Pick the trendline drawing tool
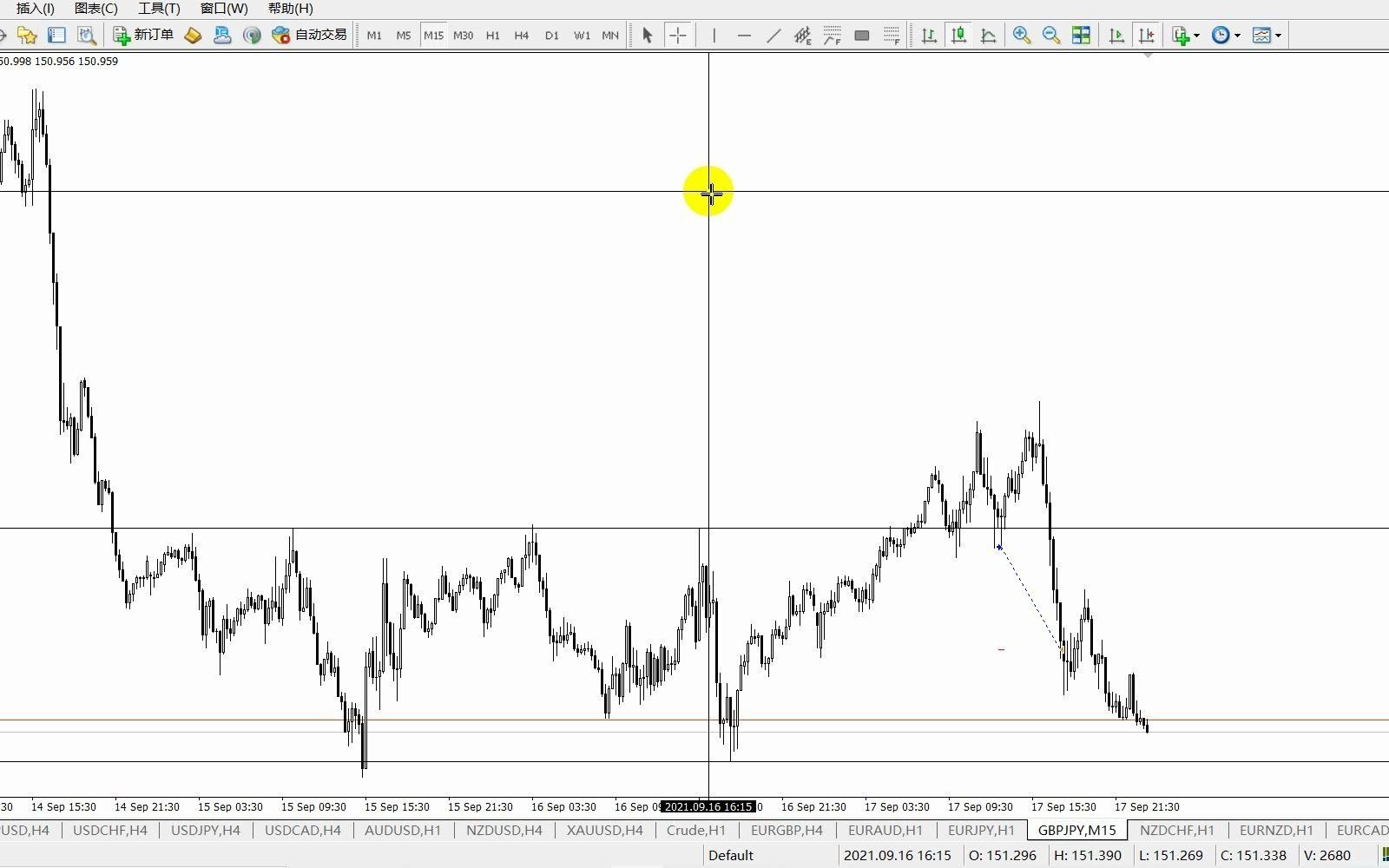Image resolution: width=1389 pixels, height=868 pixels. point(773,36)
